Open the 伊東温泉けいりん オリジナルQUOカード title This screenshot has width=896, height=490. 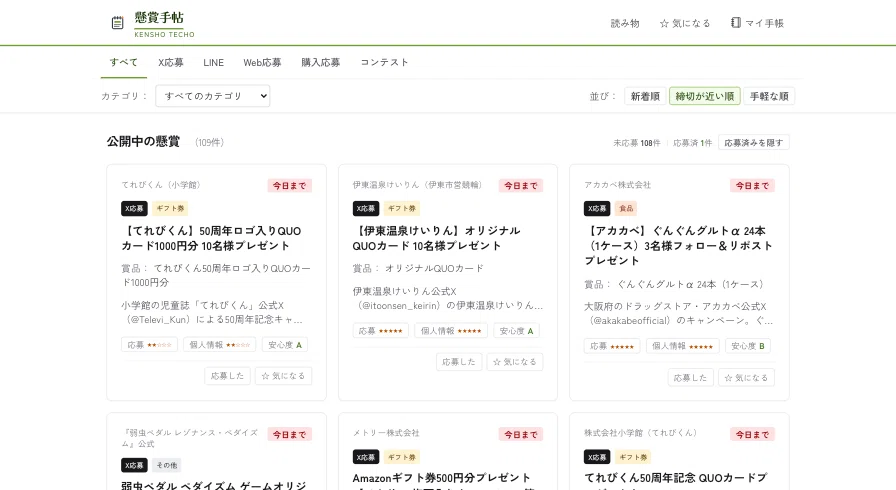pos(437,238)
